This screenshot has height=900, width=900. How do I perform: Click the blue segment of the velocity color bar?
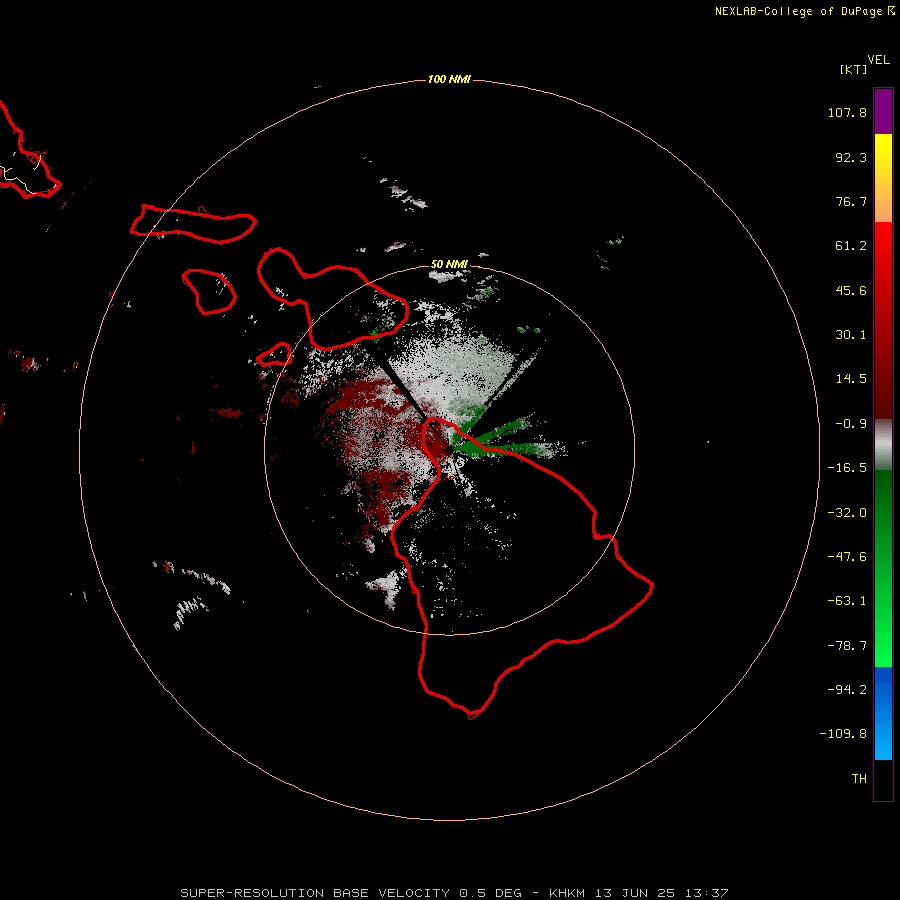click(883, 713)
